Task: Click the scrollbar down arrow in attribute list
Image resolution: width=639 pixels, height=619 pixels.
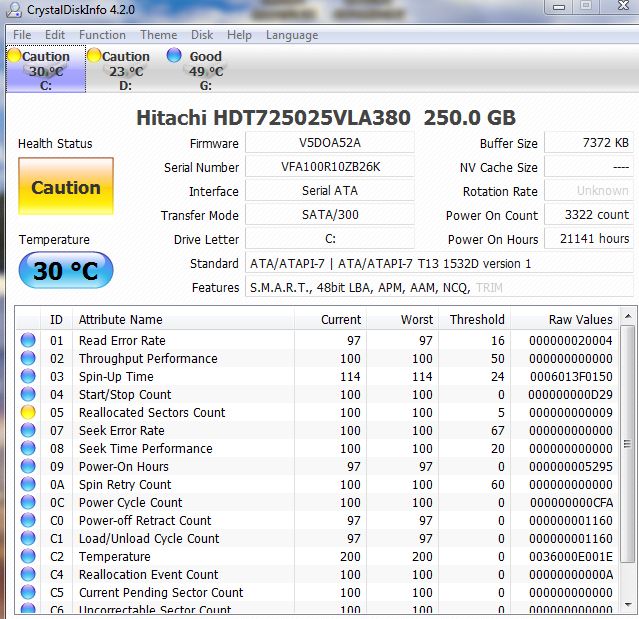Action: click(x=628, y=605)
